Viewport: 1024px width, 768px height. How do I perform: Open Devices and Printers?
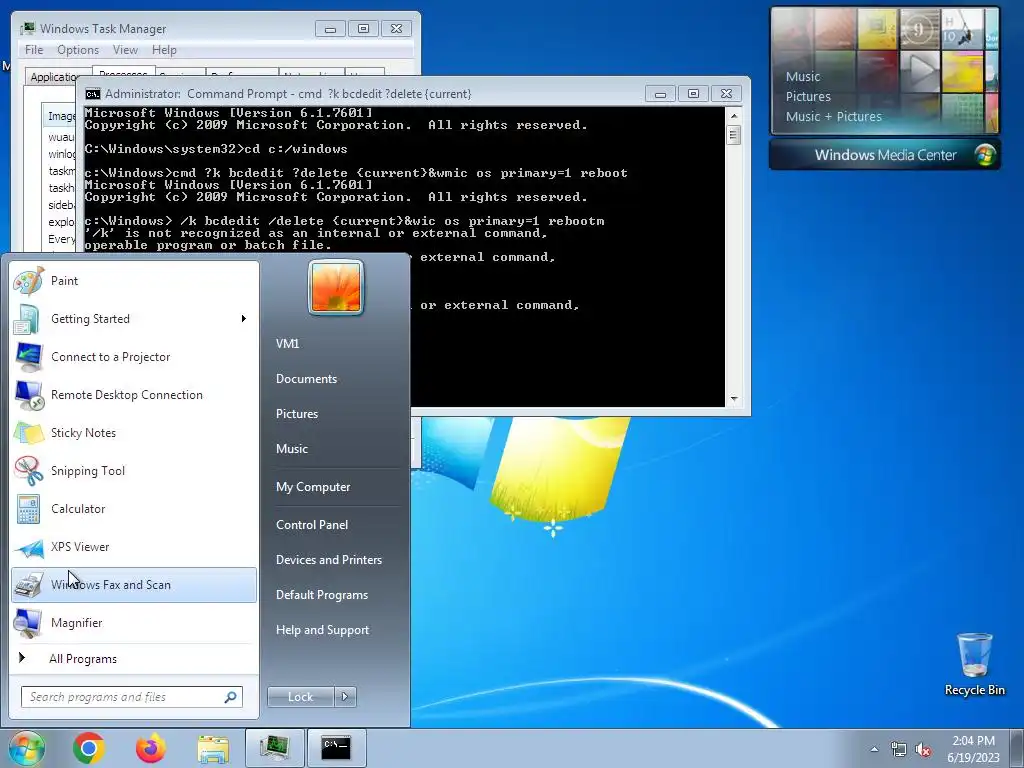(x=328, y=560)
